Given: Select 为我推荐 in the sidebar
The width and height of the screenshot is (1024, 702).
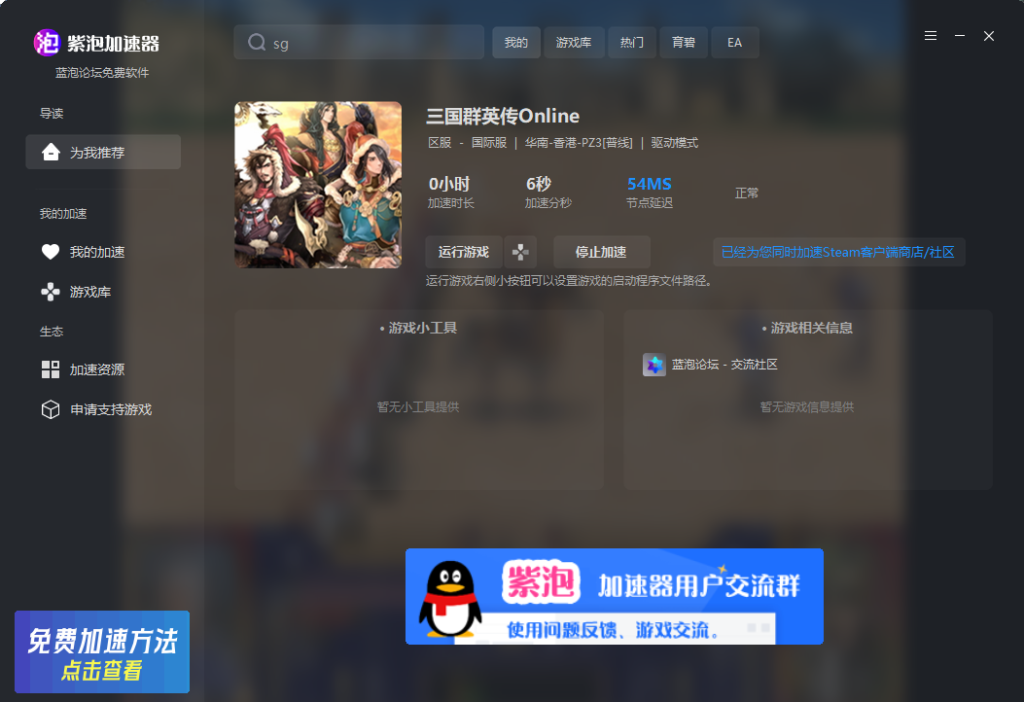Looking at the screenshot, I should coord(103,152).
